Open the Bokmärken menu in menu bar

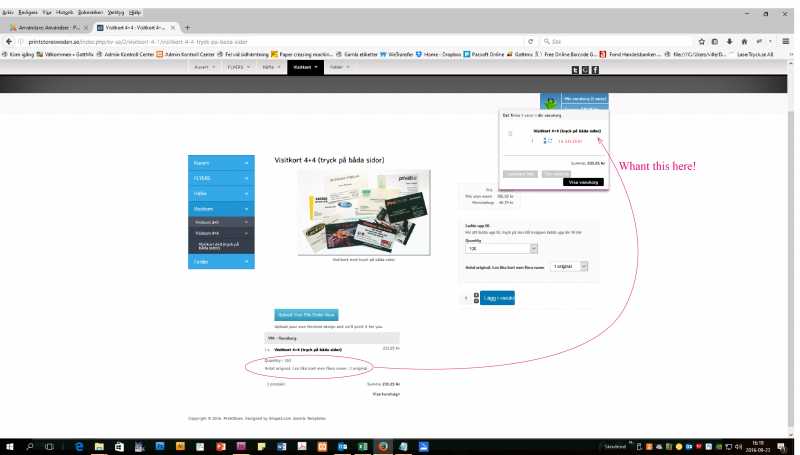[x=90, y=12]
